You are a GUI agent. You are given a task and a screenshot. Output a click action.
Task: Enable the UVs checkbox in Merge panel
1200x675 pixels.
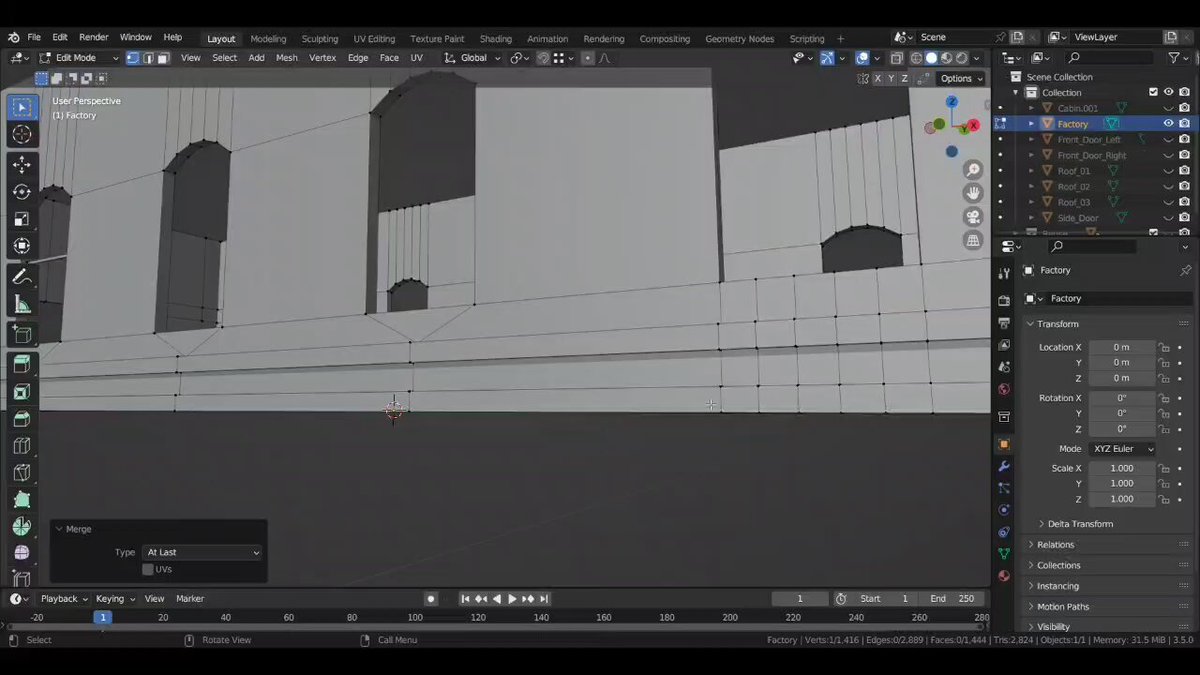[148, 569]
